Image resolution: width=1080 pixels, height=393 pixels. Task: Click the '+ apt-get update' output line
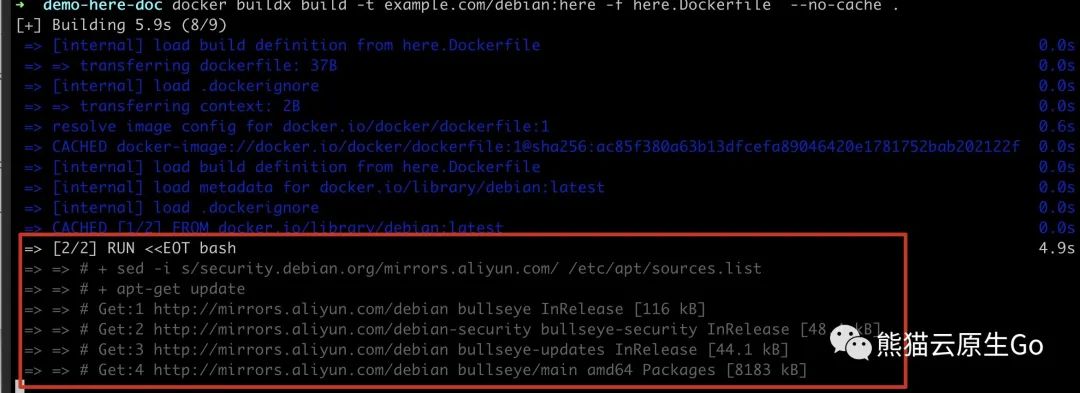point(134,288)
